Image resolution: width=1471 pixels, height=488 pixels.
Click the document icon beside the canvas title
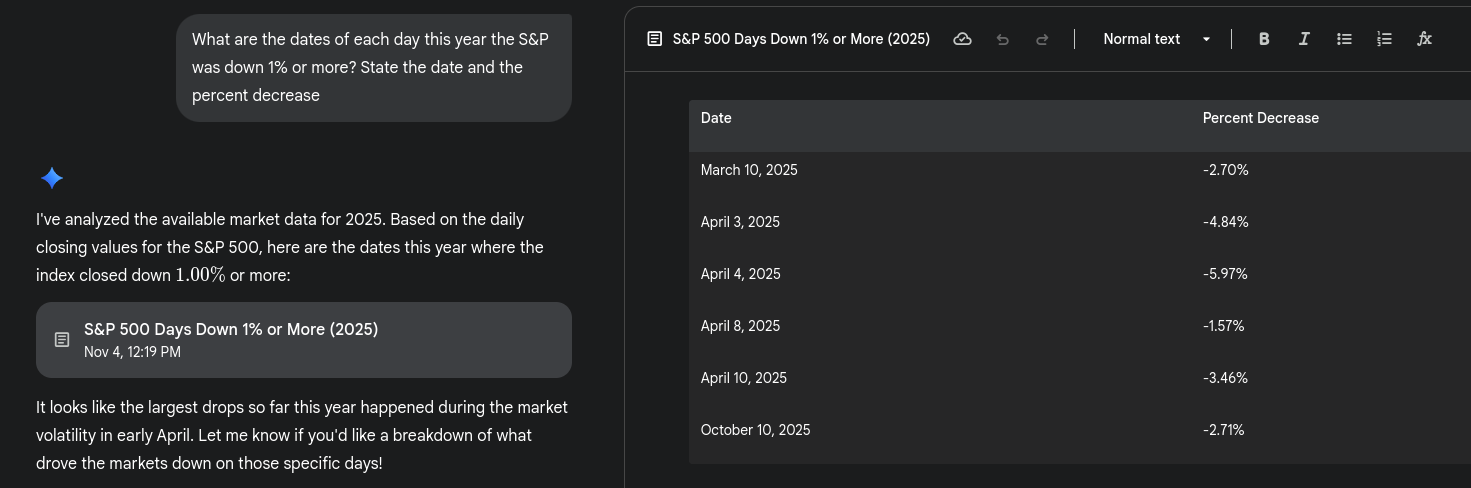[x=655, y=39]
